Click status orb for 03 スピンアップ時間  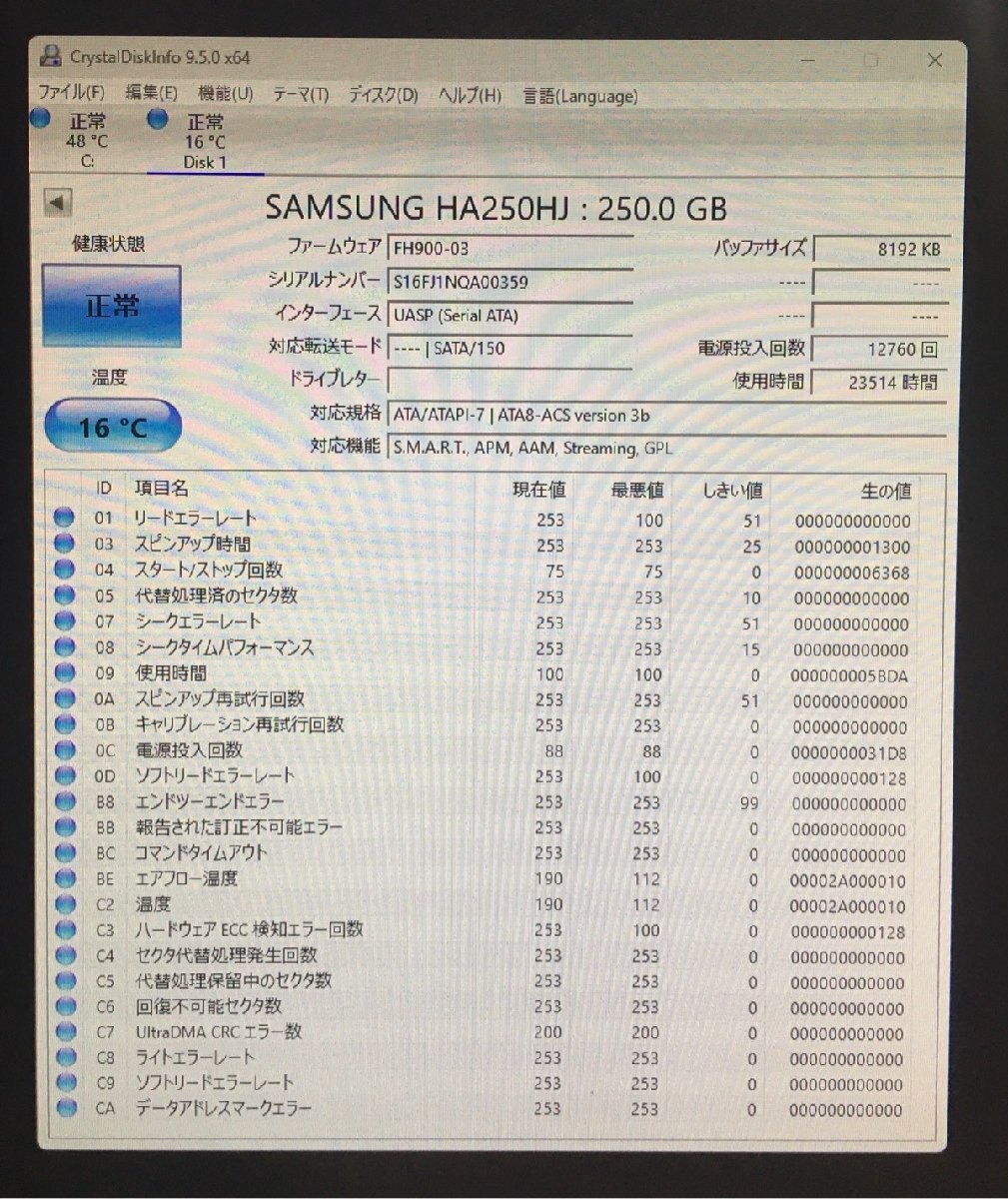[x=64, y=544]
